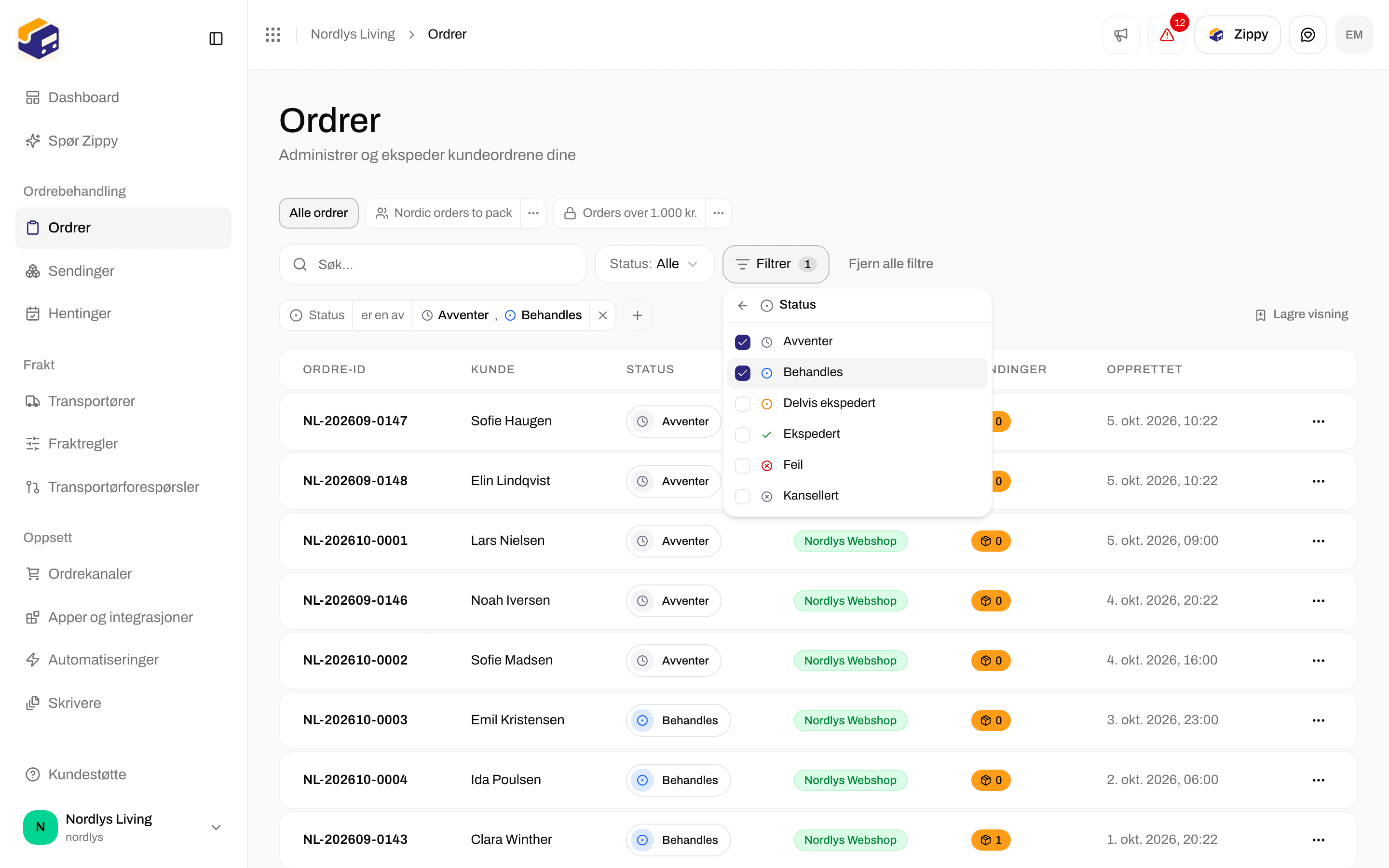Uncheck the Behandles status checkbox

(743, 373)
